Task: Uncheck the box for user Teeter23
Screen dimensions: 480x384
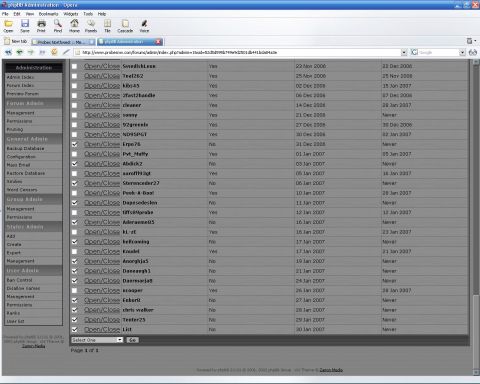Action: click(x=74, y=320)
